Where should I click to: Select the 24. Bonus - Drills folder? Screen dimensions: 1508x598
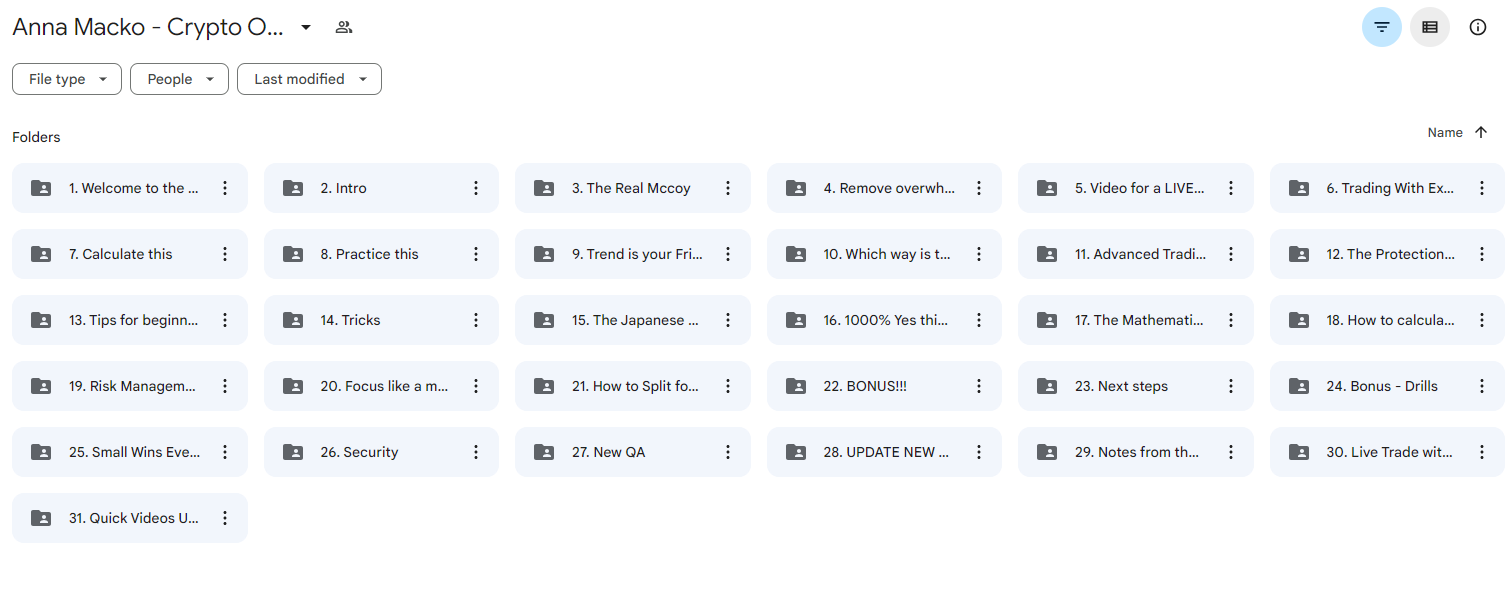(1387, 386)
